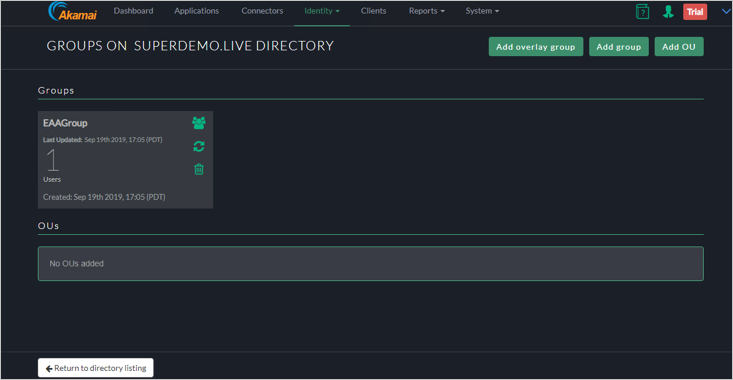Viewport: 733px width, 380px height.
Task: Expand the Reports dropdown menu
Action: (426, 11)
